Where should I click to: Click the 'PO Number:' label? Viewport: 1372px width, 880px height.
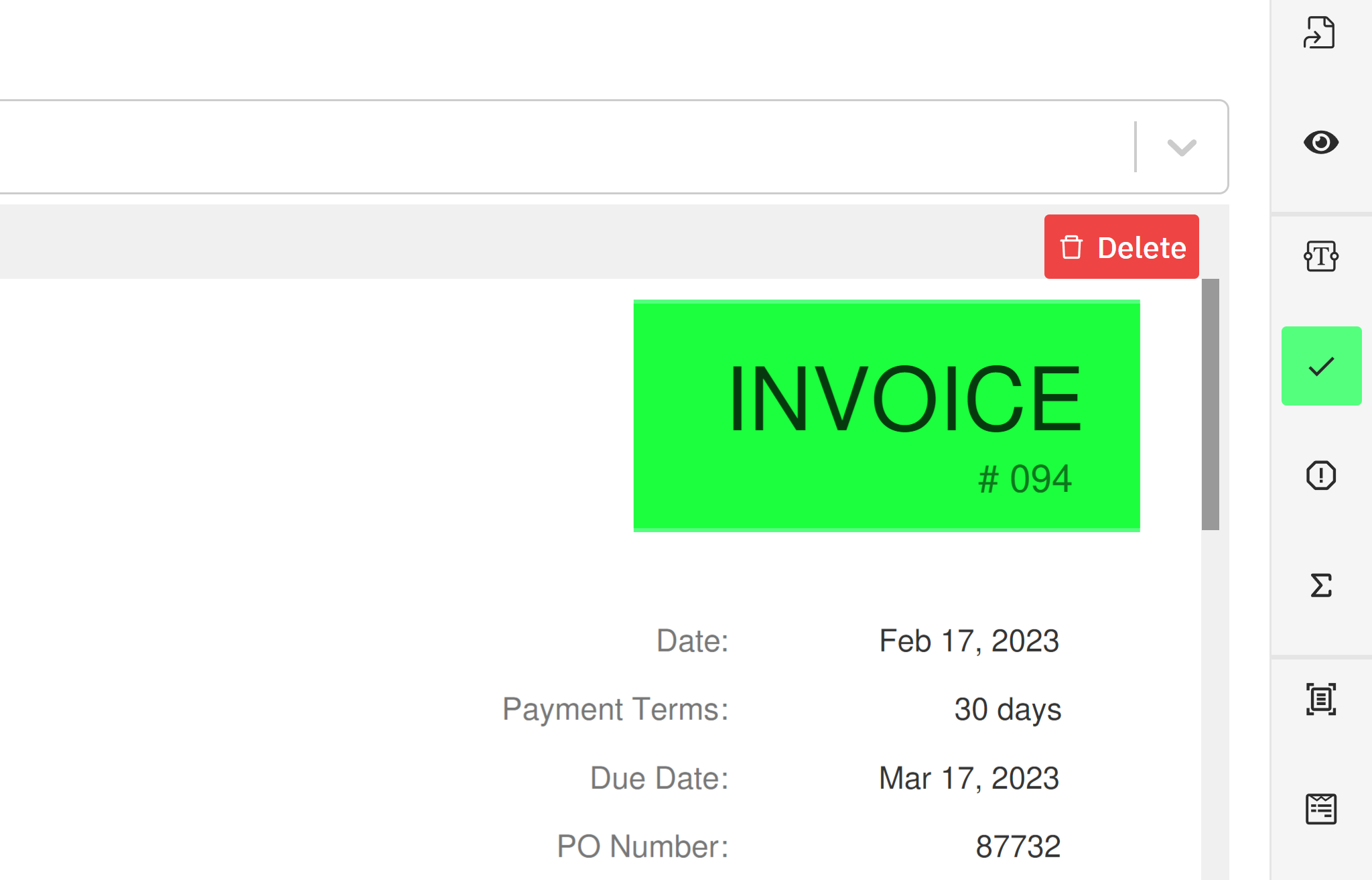pos(642,846)
